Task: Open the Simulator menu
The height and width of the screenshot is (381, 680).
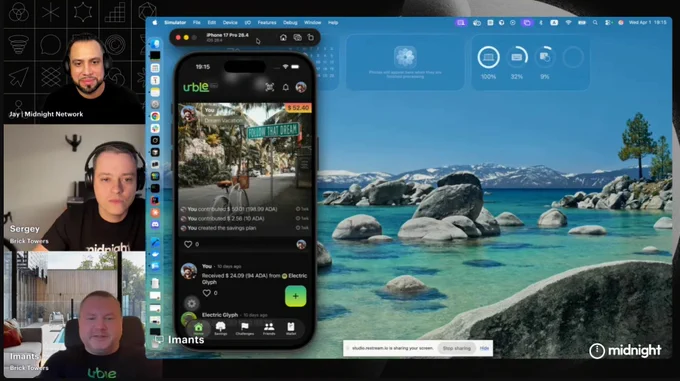Action: click(x=175, y=23)
